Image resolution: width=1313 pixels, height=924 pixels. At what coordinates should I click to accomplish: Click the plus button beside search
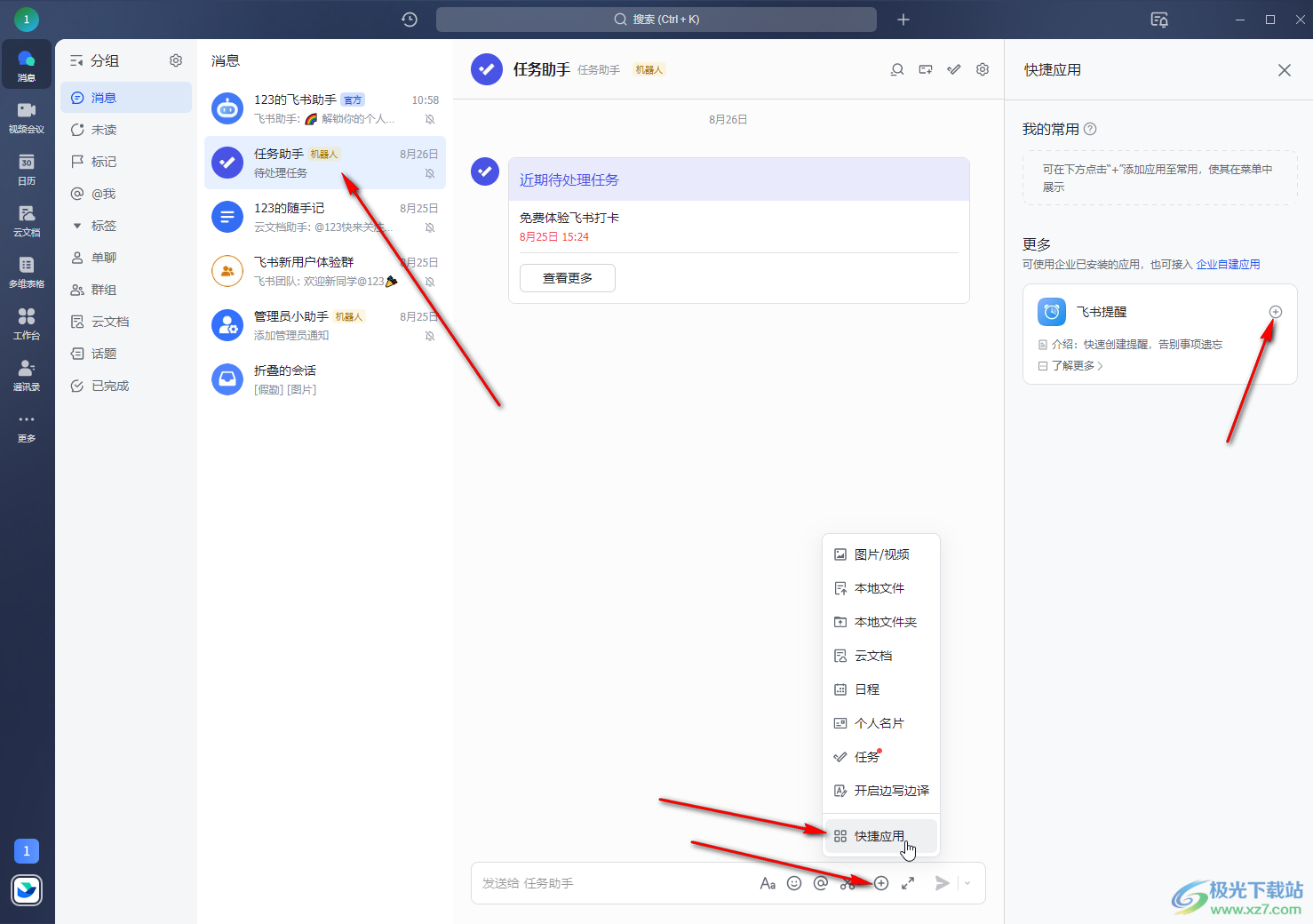903,20
